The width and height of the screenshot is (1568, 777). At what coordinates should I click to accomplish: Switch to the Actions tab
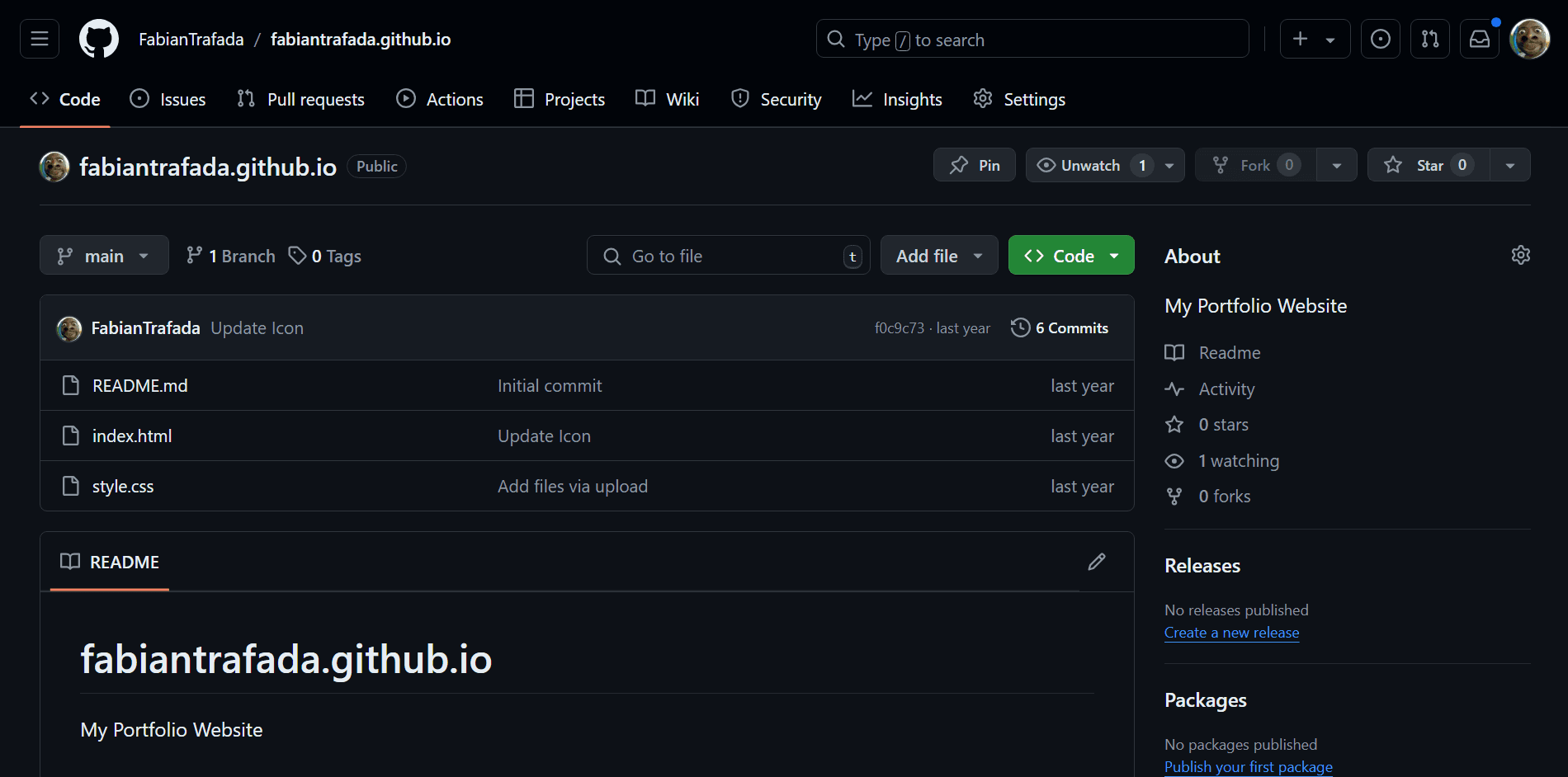(x=440, y=100)
